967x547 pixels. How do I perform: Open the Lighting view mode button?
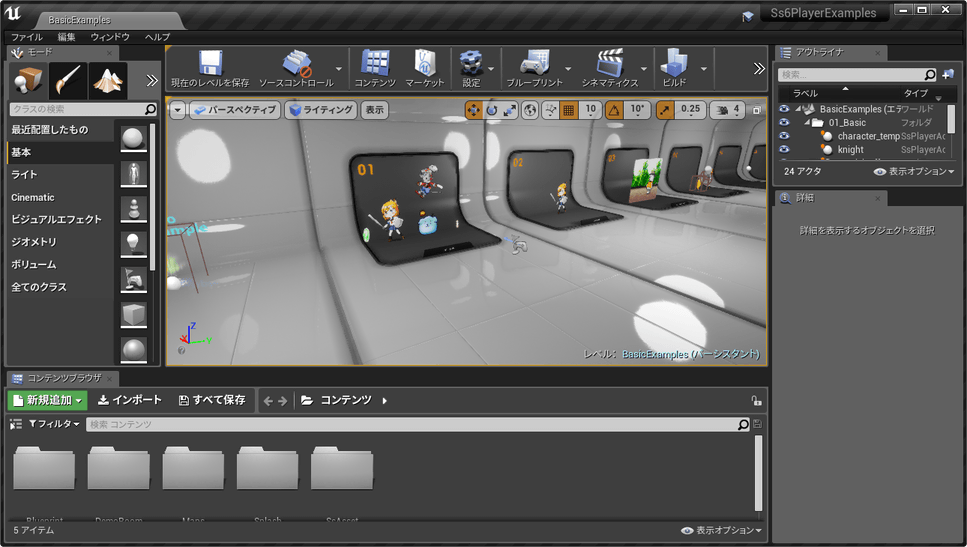(x=321, y=110)
